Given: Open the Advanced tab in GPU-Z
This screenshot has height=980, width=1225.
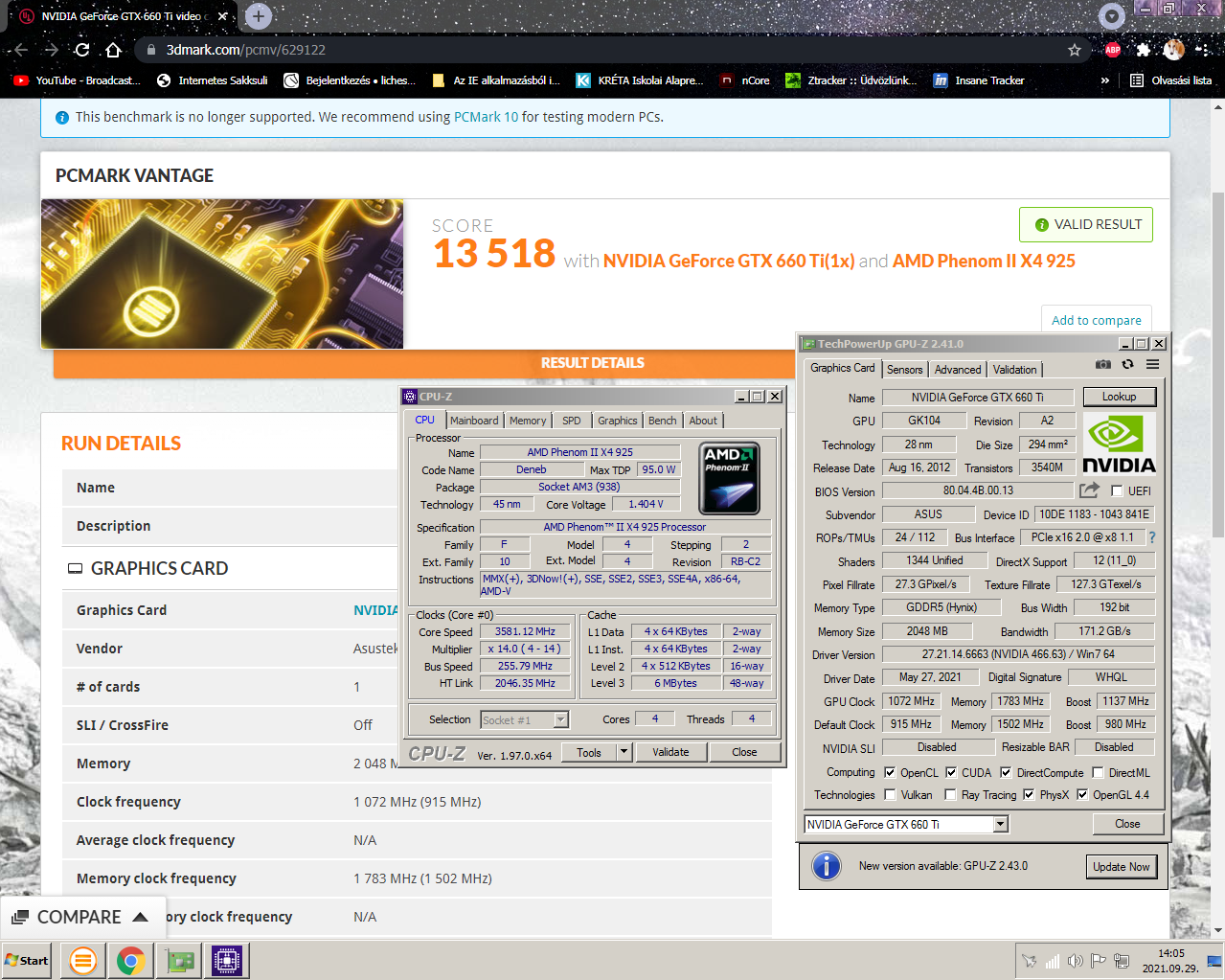Looking at the screenshot, I should click(958, 370).
